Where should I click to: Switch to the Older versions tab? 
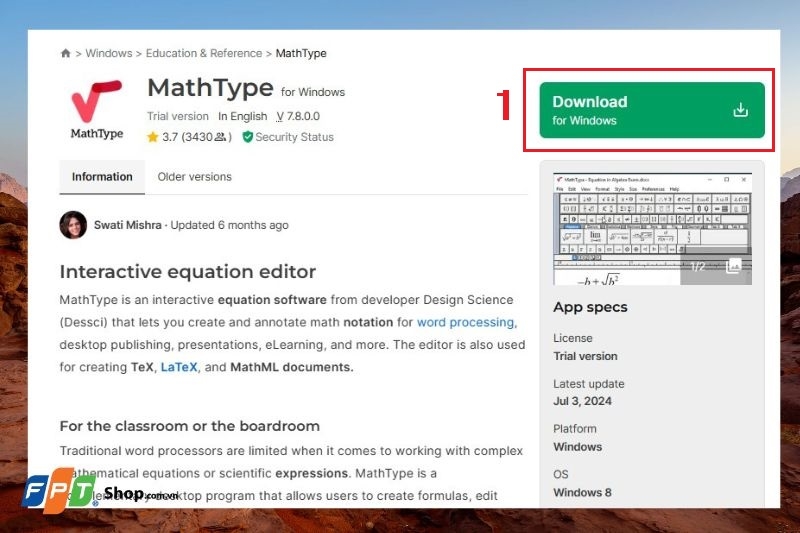(194, 177)
